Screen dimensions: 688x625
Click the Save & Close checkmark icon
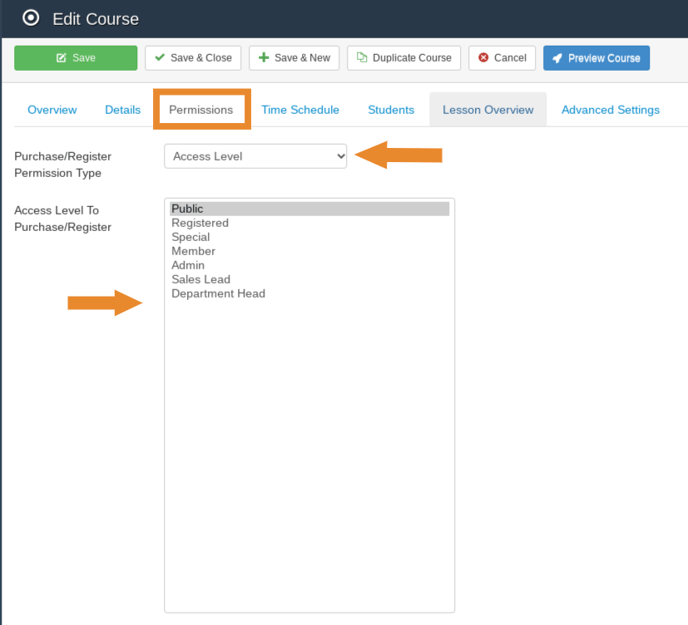[x=160, y=58]
